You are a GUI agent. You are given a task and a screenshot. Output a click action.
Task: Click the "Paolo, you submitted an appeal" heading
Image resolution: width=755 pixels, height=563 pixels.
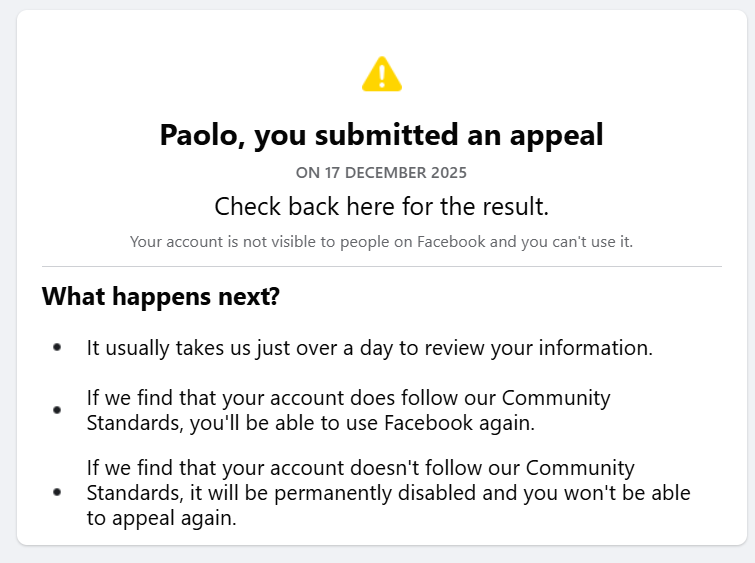pos(381,135)
